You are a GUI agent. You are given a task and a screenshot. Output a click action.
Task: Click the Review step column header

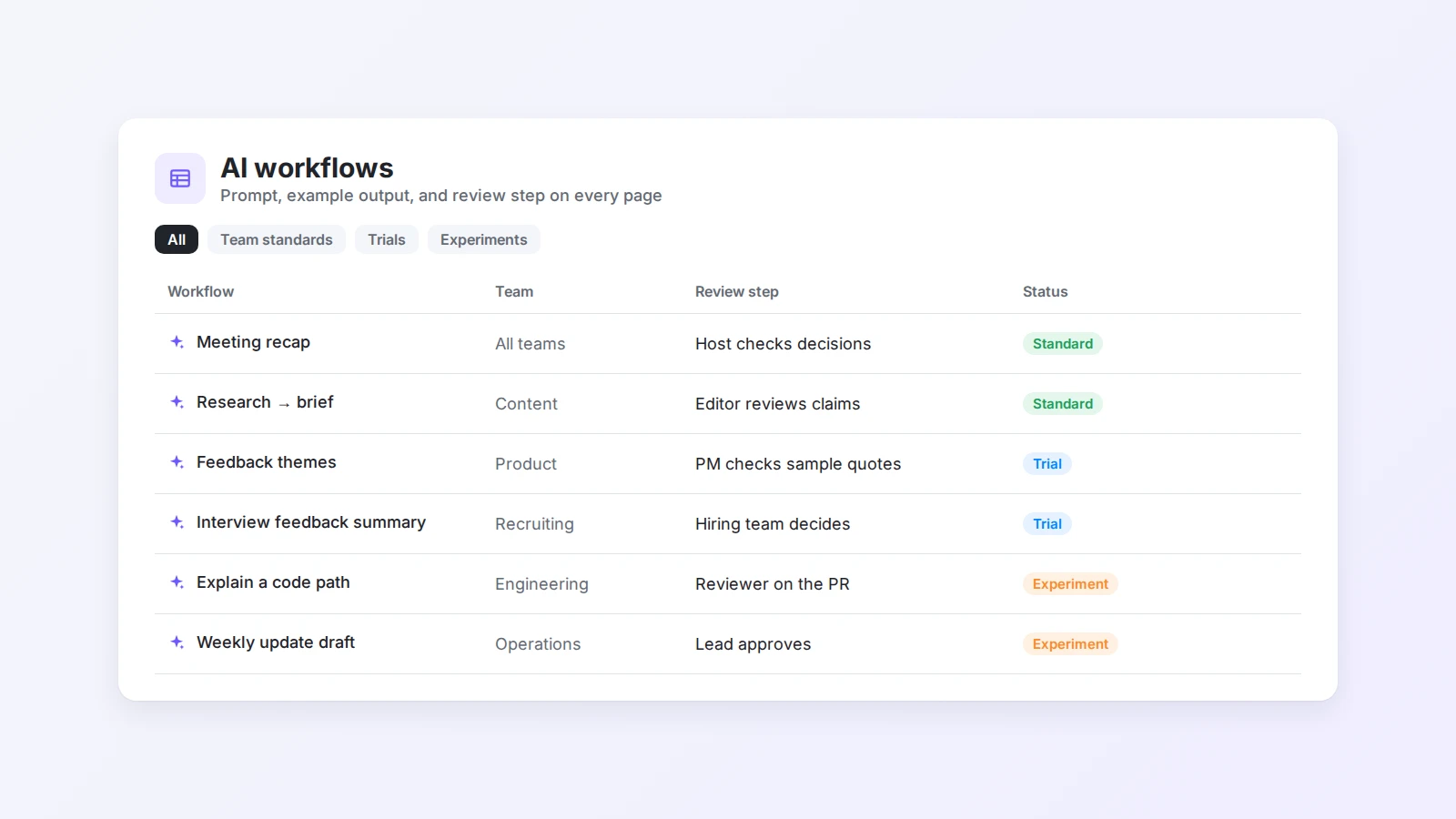[x=737, y=291]
